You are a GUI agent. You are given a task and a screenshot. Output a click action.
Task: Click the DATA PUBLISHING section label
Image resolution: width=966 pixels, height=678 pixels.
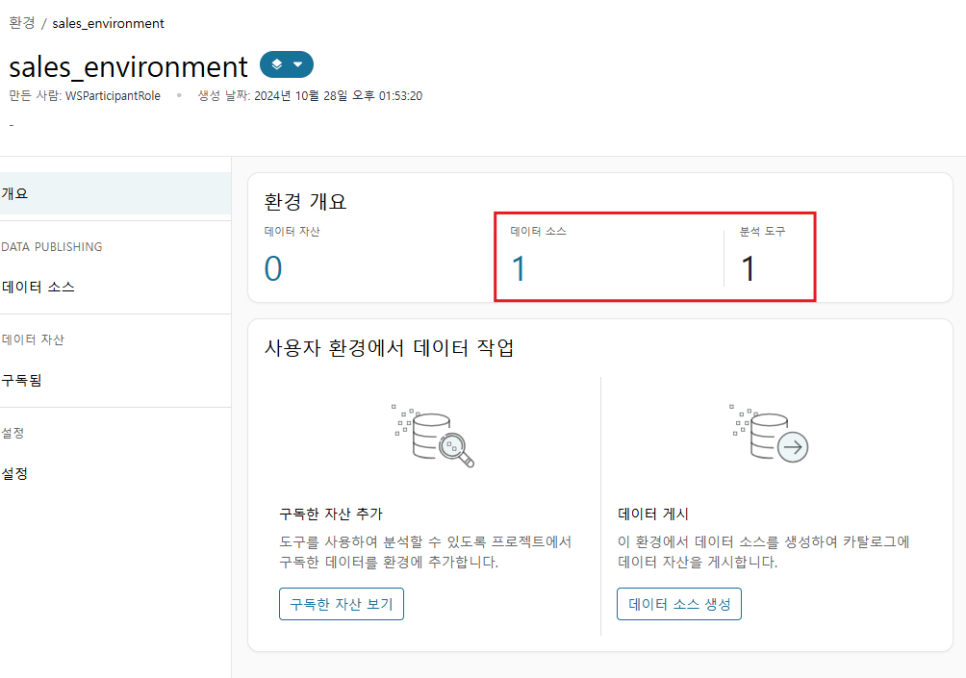[x=52, y=247]
